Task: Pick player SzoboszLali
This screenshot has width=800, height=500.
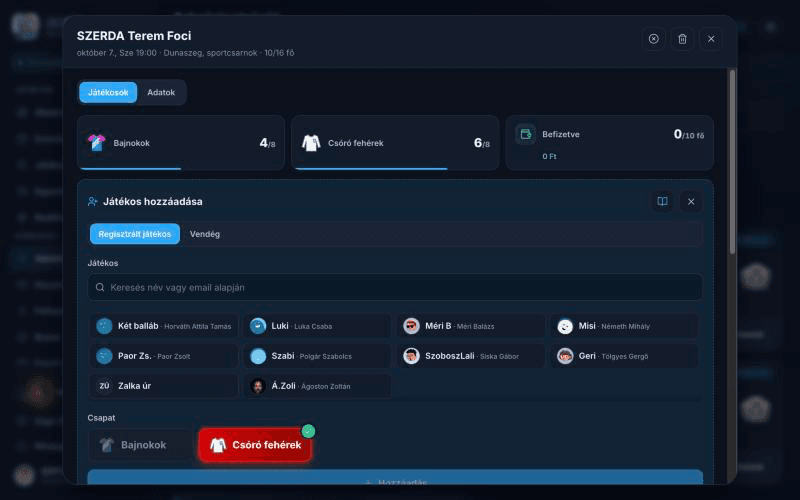Action: [471, 356]
